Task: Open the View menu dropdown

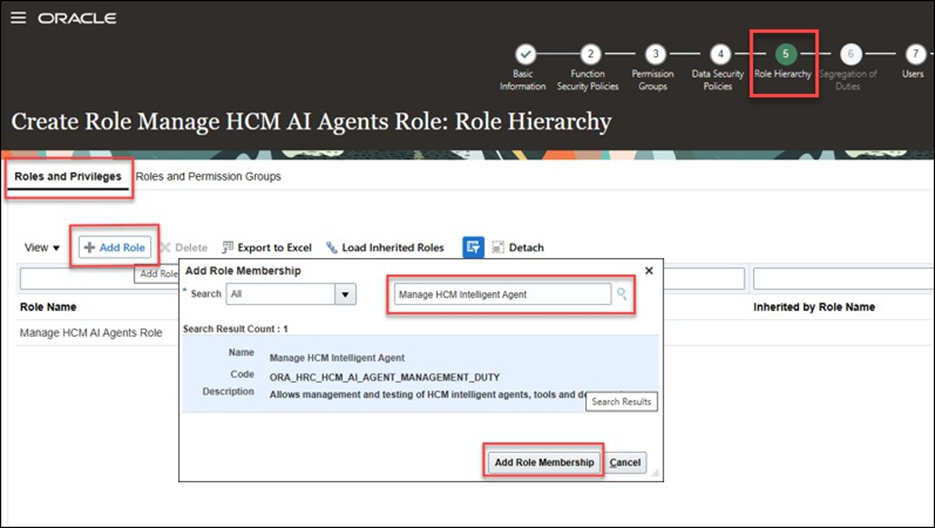Action: pos(42,247)
